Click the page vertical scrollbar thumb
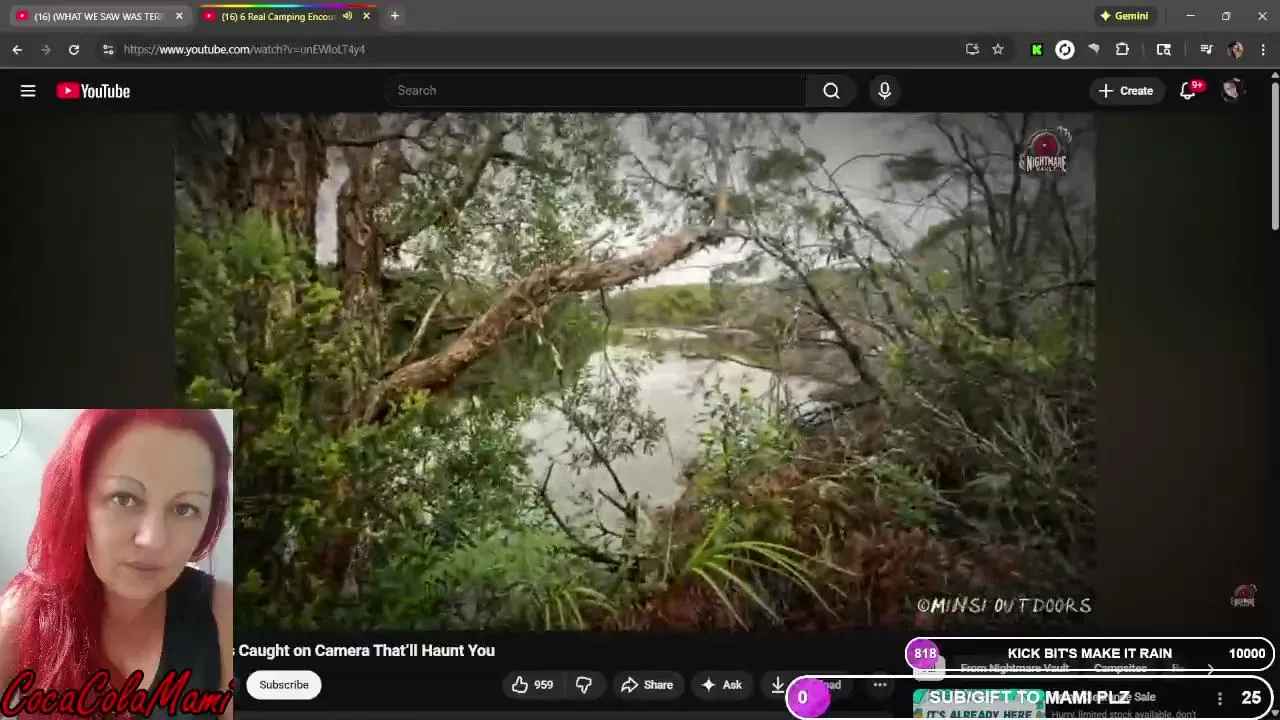The image size is (1280, 720). click(1275, 155)
